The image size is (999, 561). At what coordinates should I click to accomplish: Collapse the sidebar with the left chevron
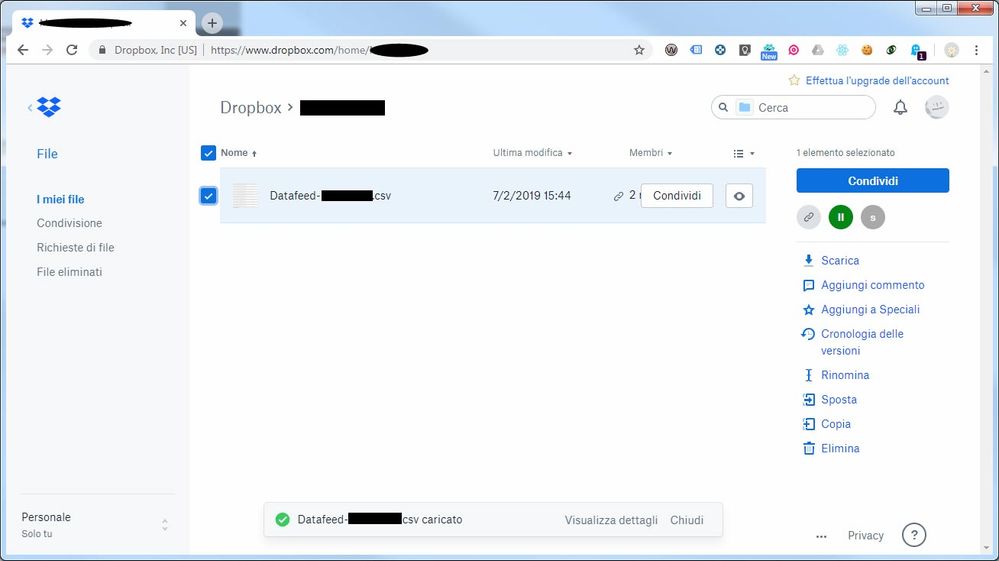[29, 107]
